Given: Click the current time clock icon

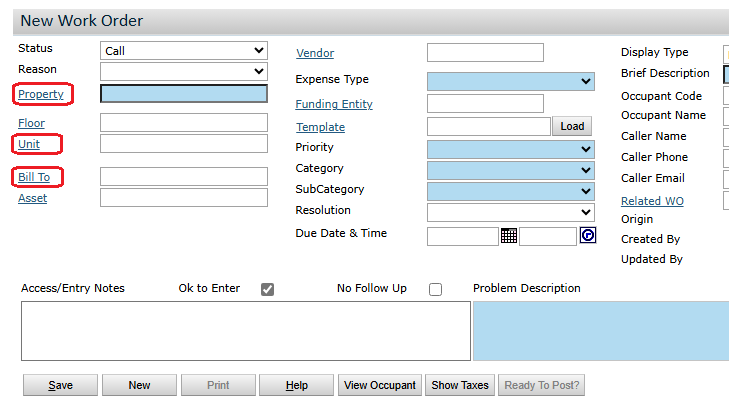Looking at the screenshot, I should point(588,235).
